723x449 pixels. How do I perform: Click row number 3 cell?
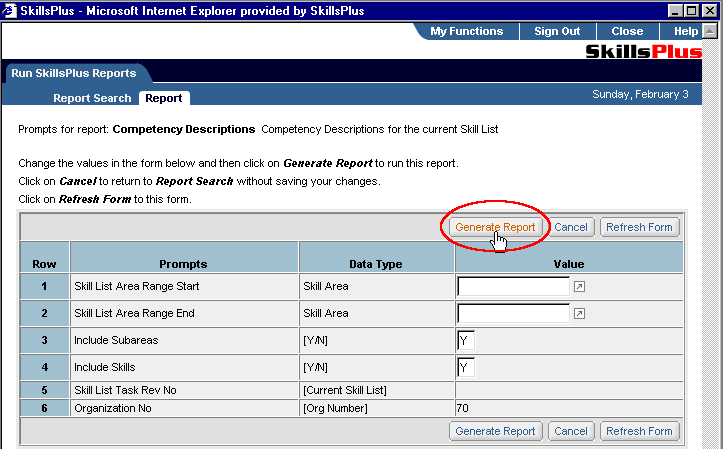coord(44,340)
